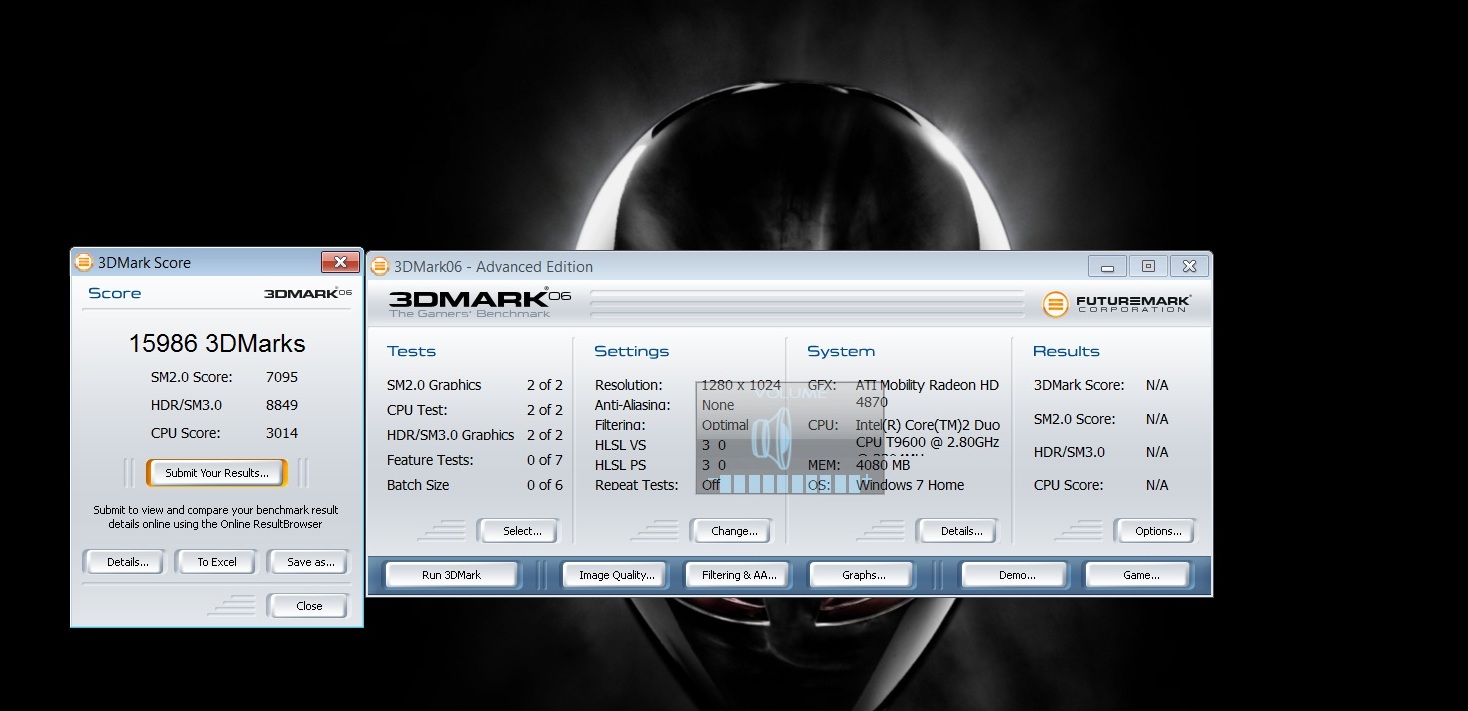Image resolution: width=1468 pixels, height=711 pixels.
Task: Maximize the 3DMark06 Advanced Edition window
Action: click(x=1148, y=266)
